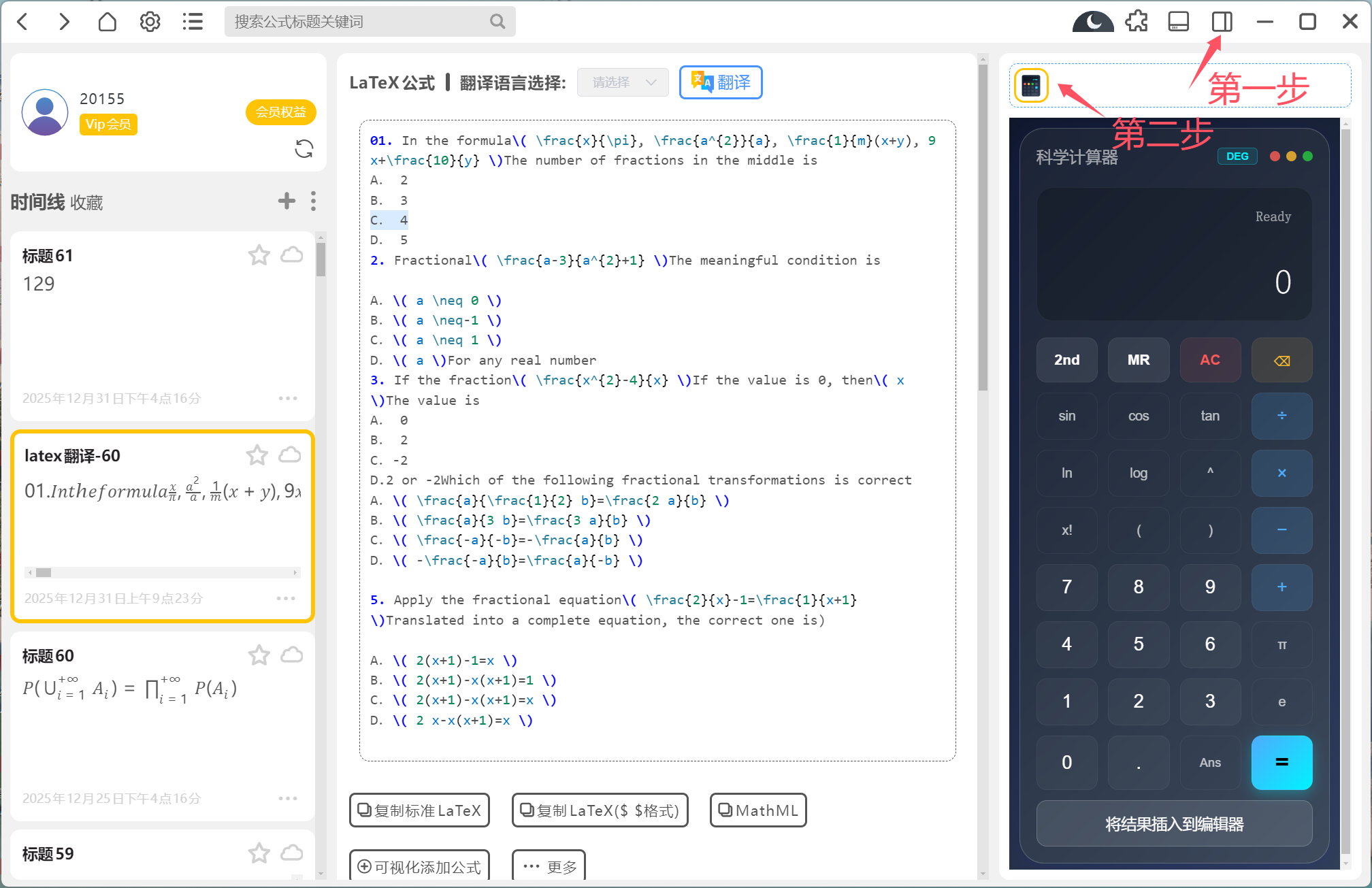Screen dimensions: 1372x888
Task: Open more options on 标题61 card
Action: [288, 398]
